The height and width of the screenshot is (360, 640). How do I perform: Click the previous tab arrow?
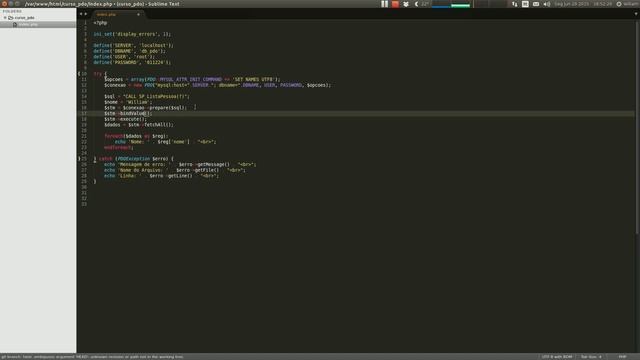[81, 14]
